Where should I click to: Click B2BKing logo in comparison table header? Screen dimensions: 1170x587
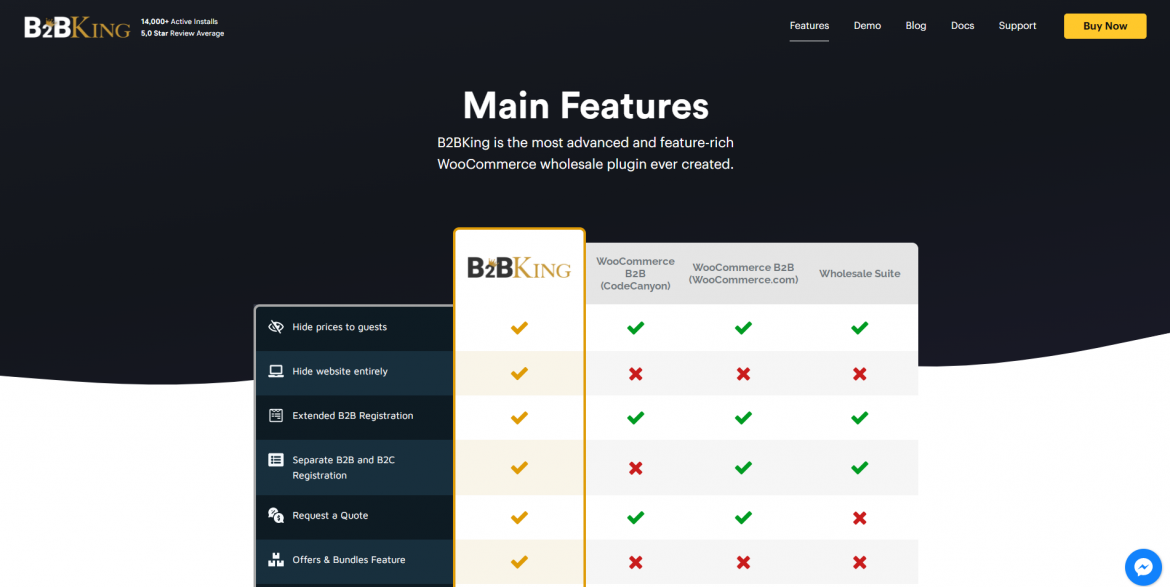pos(519,268)
